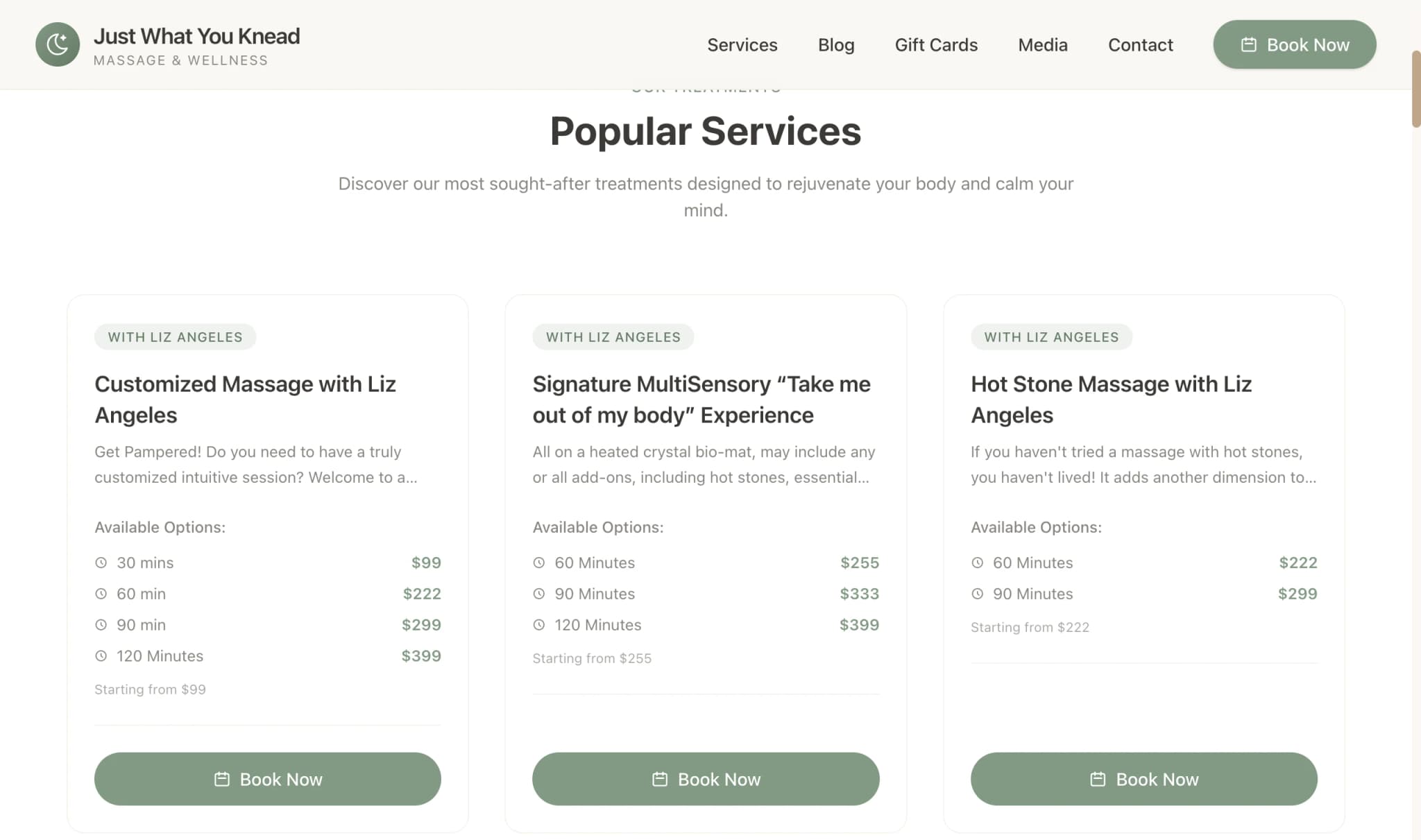The width and height of the screenshot is (1421, 840).
Task: Click Available Options label in Signature MultiSensory card
Action: (598, 527)
